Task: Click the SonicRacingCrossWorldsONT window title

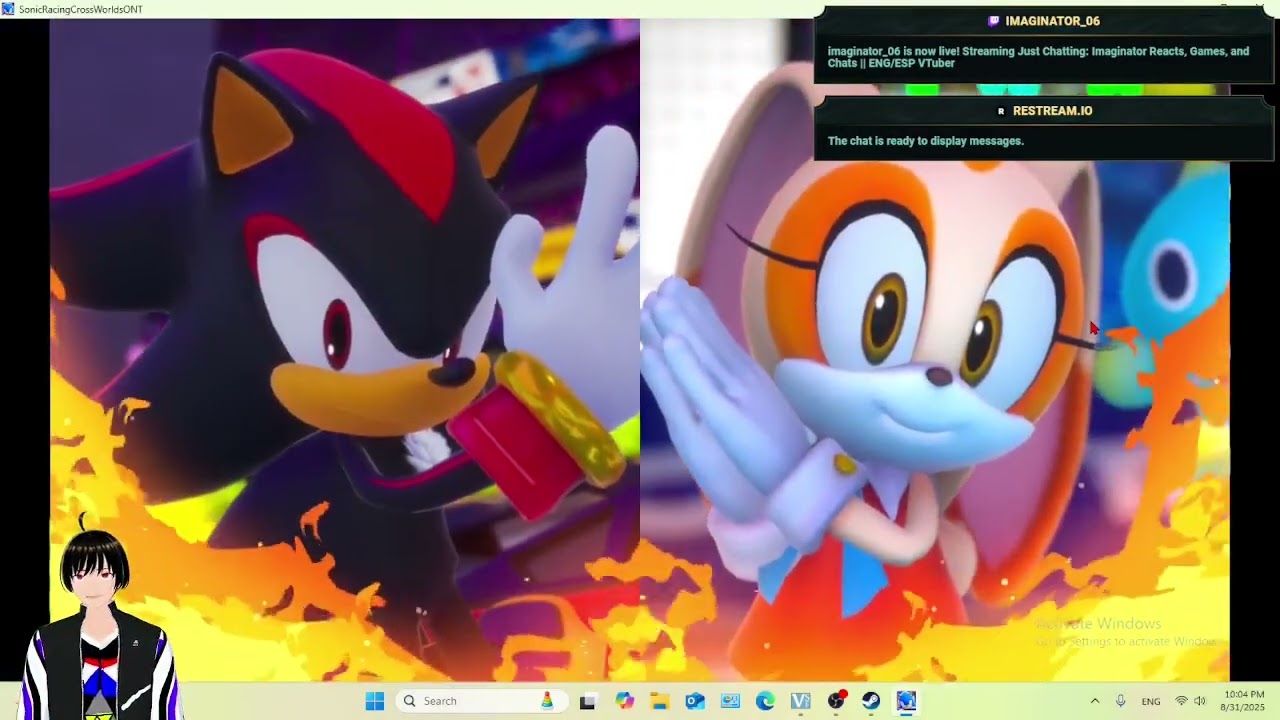Action: [81, 9]
